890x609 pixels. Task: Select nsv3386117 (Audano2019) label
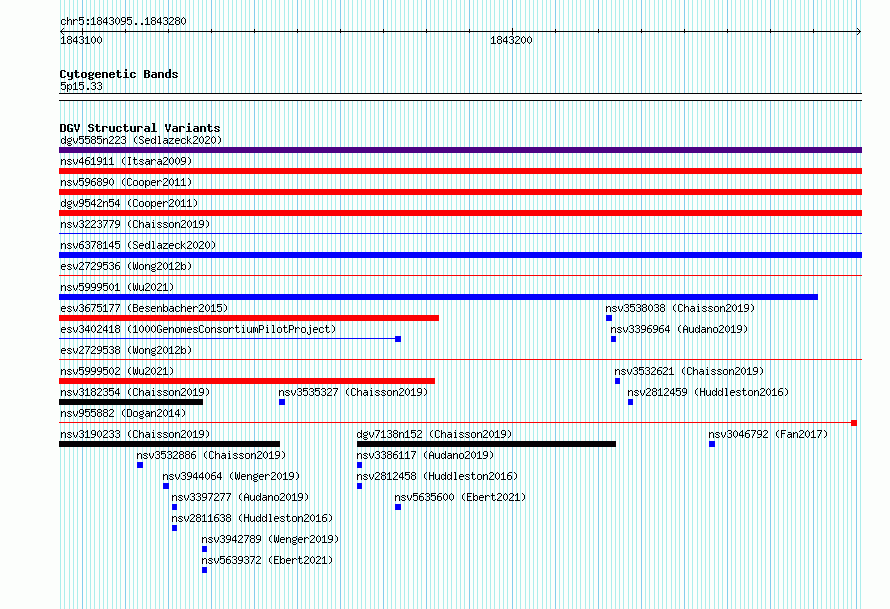(x=425, y=455)
